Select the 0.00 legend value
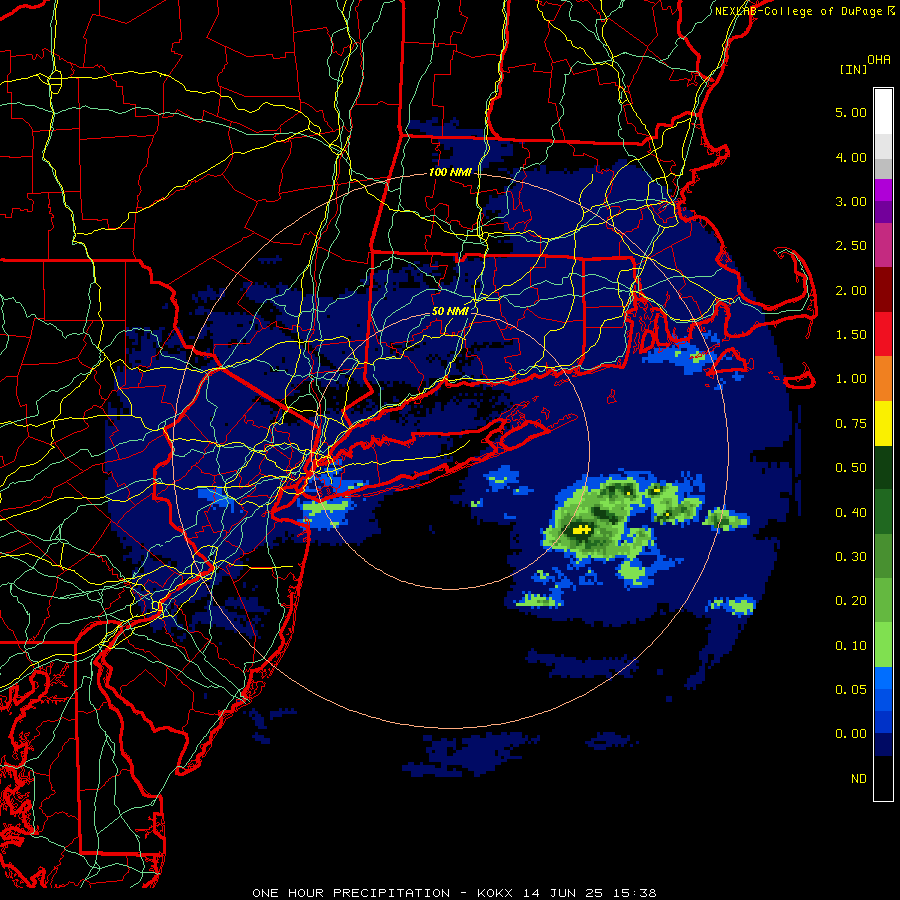This screenshot has width=900, height=900. [851, 734]
